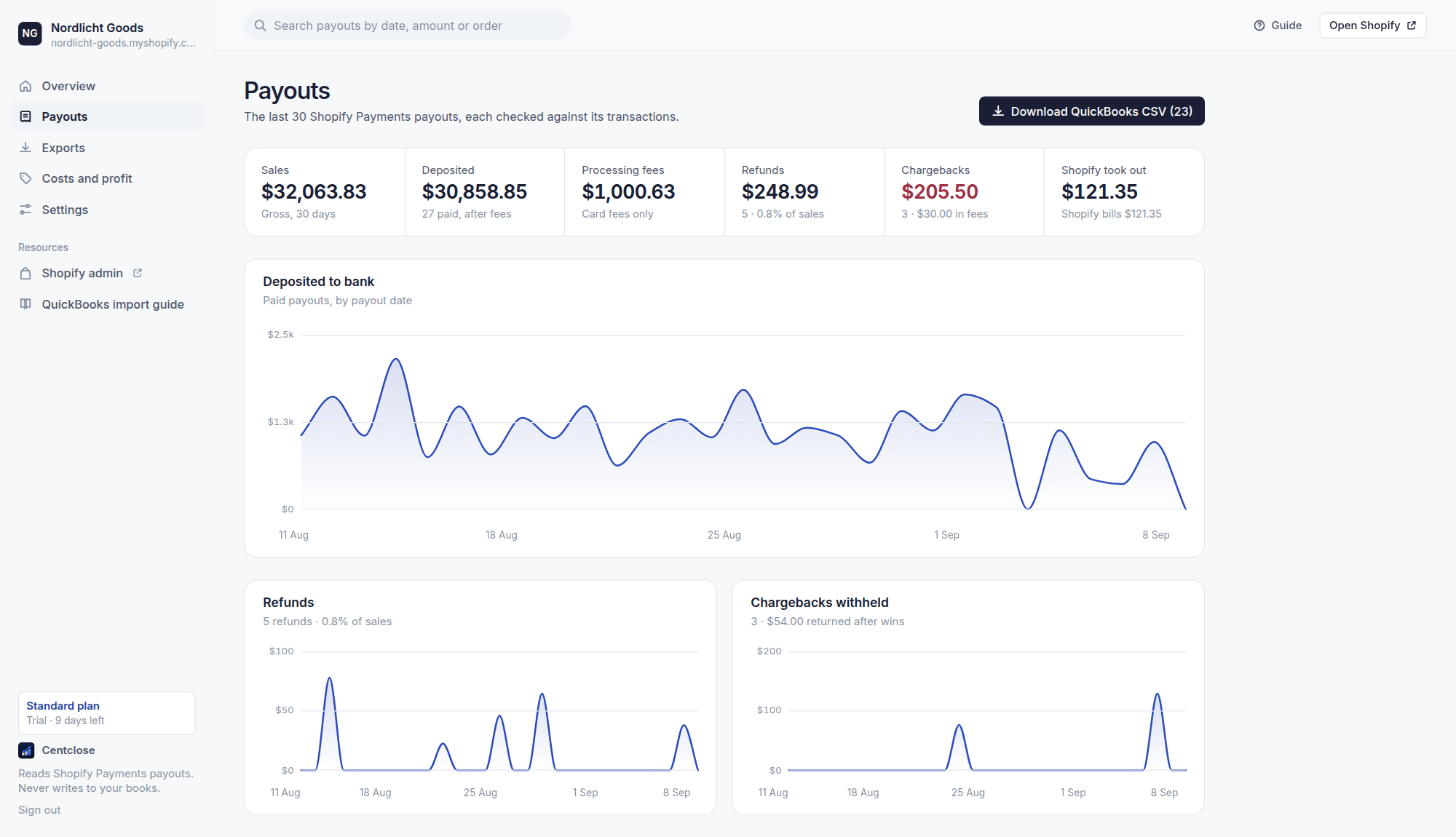Click the red Chargebacks $205.50 value
Image resolution: width=1456 pixels, height=837 pixels.
click(x=940, y=191)
